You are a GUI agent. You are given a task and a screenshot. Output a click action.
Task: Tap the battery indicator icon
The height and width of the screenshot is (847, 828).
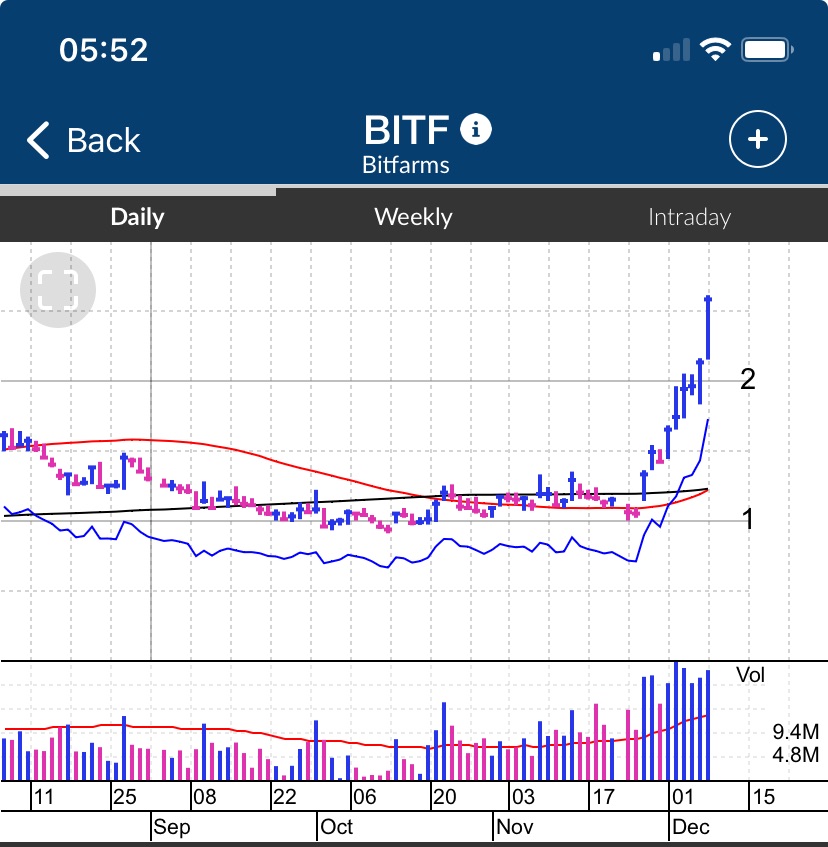768,50
